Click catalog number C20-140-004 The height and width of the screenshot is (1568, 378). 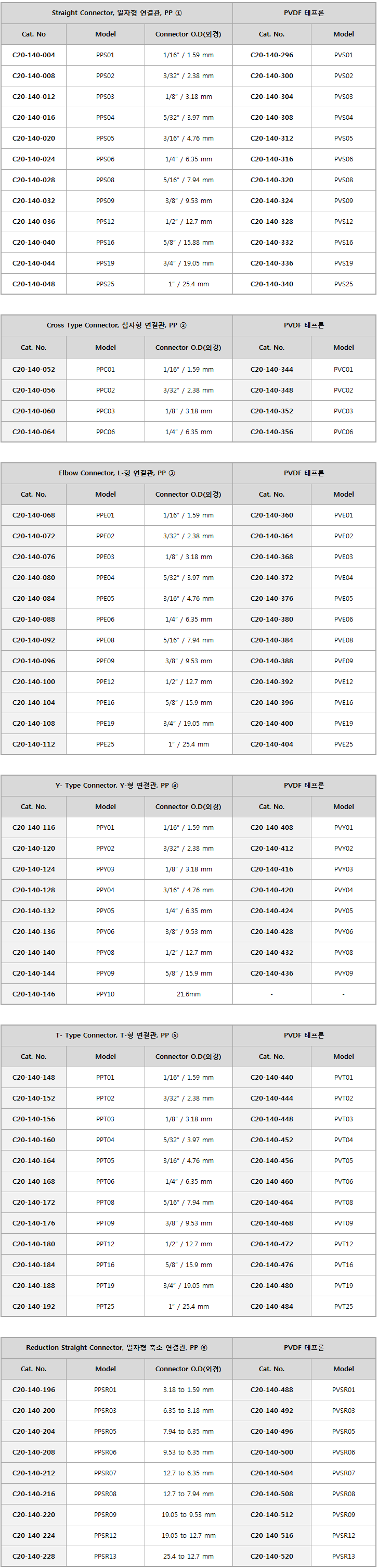(33, 55)
